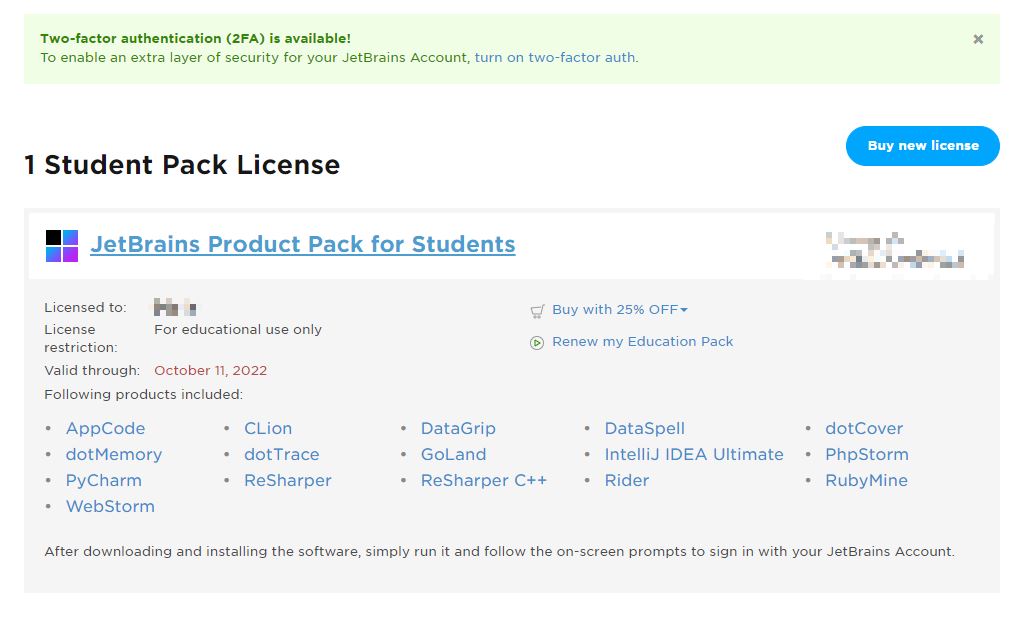The height and width of the screenshot is (617, 1028).
Task: Open the ReSharper C++ product link
Action: 484,481
